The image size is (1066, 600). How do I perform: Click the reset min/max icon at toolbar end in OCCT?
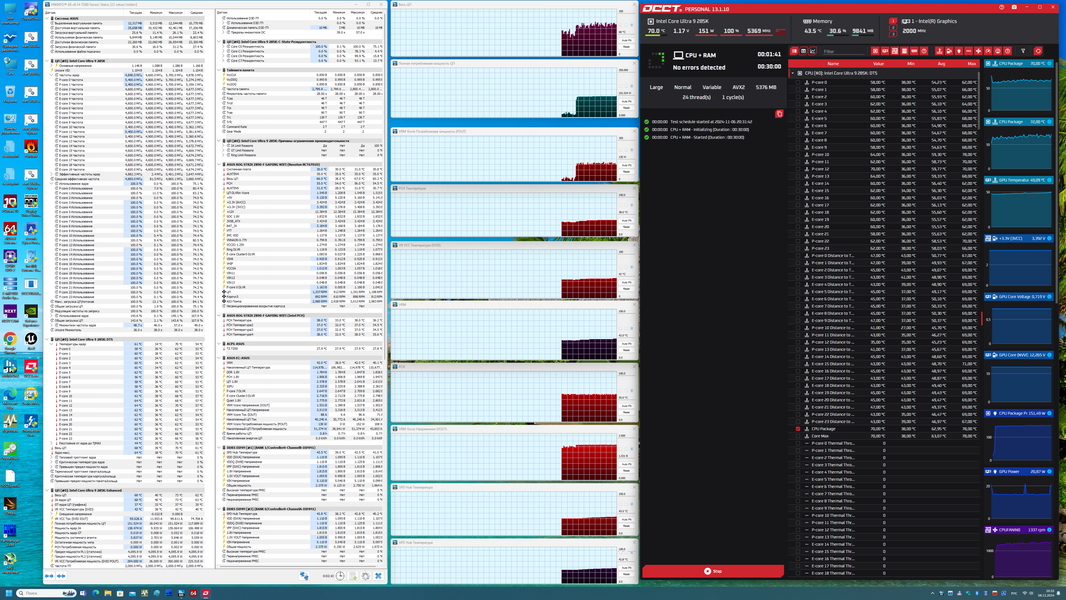click(x=1038, y=51)
